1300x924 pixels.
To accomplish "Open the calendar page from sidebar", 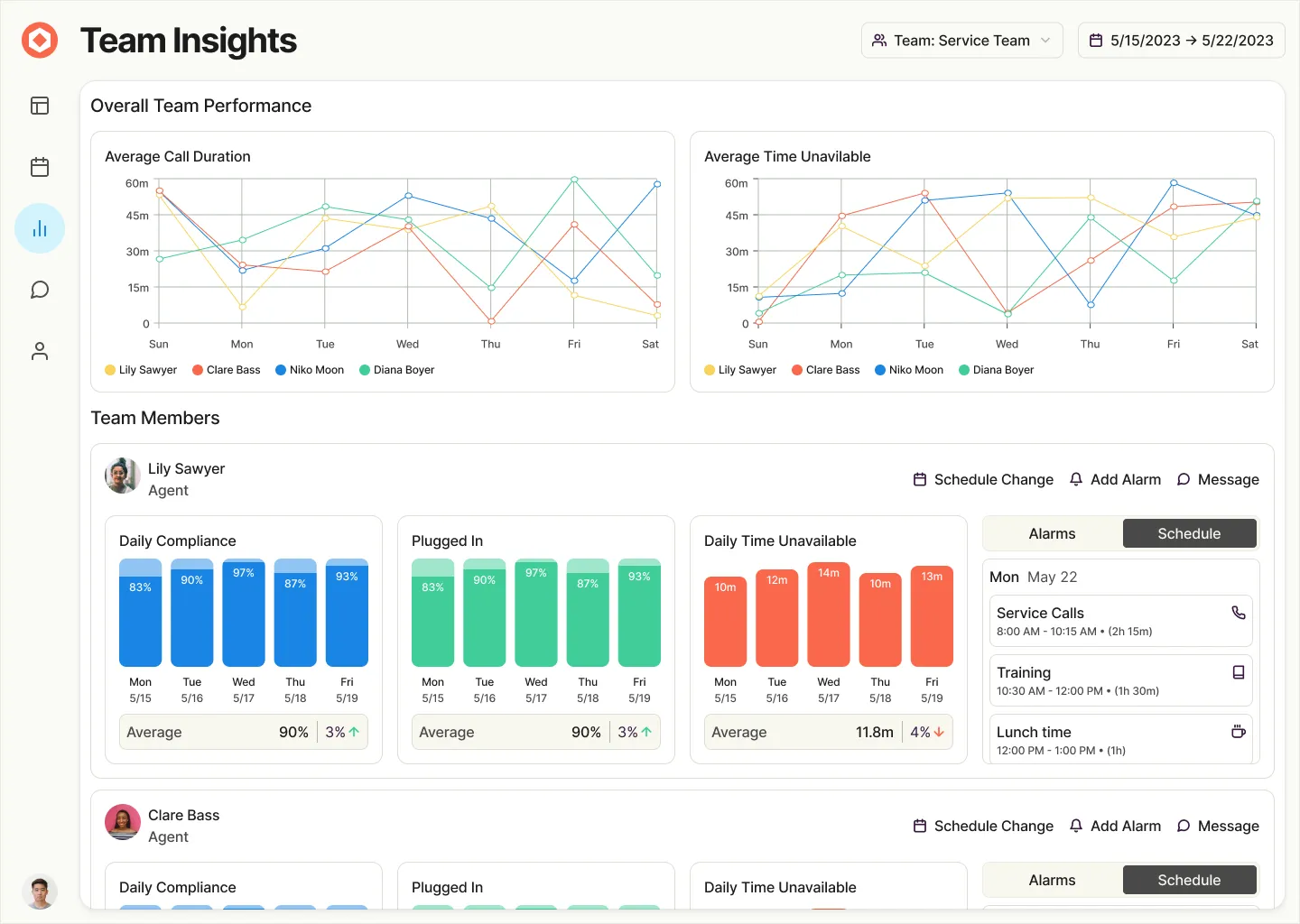I will point(40,167).
